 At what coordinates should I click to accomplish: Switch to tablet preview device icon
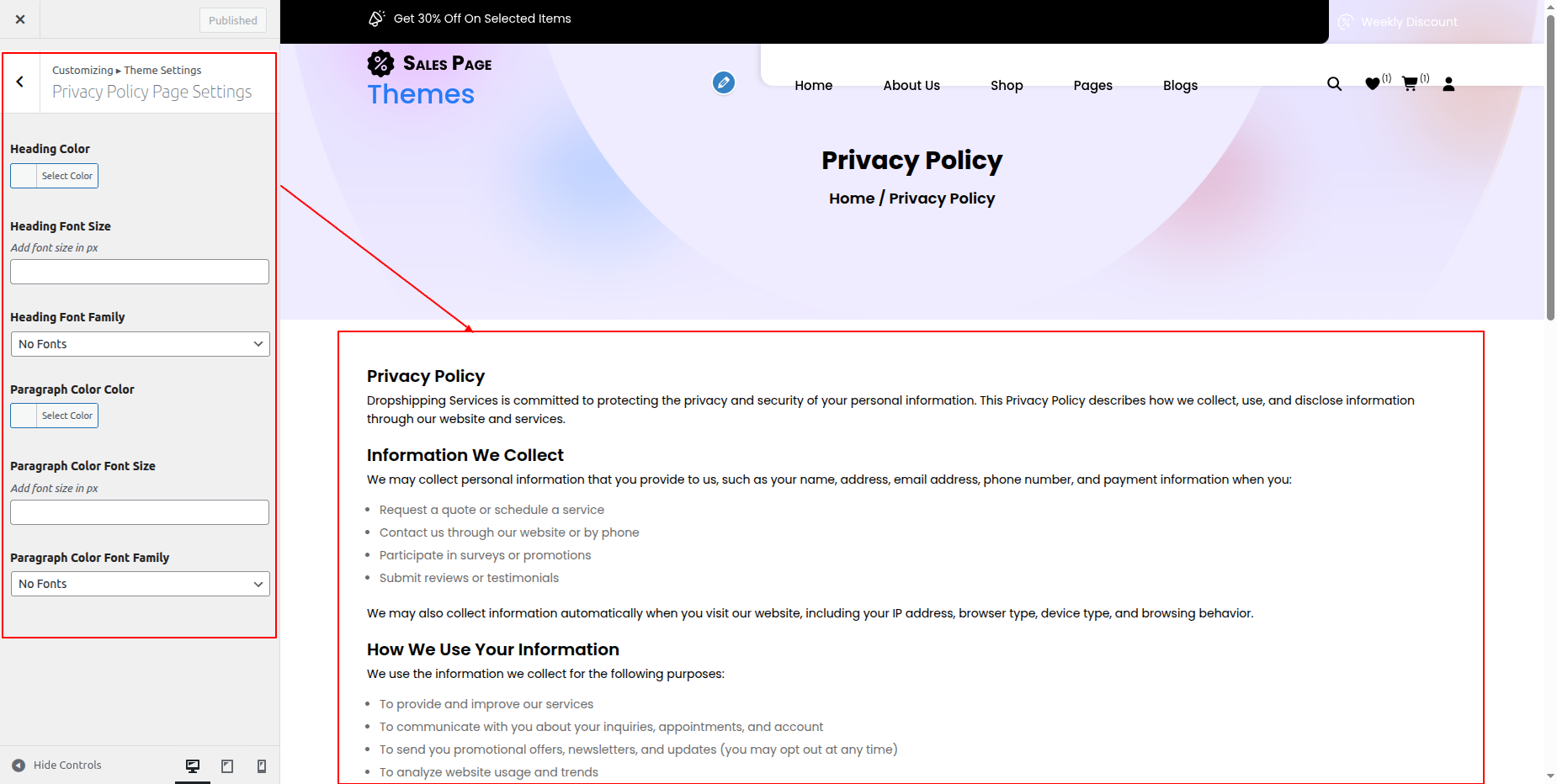point(227,765)
